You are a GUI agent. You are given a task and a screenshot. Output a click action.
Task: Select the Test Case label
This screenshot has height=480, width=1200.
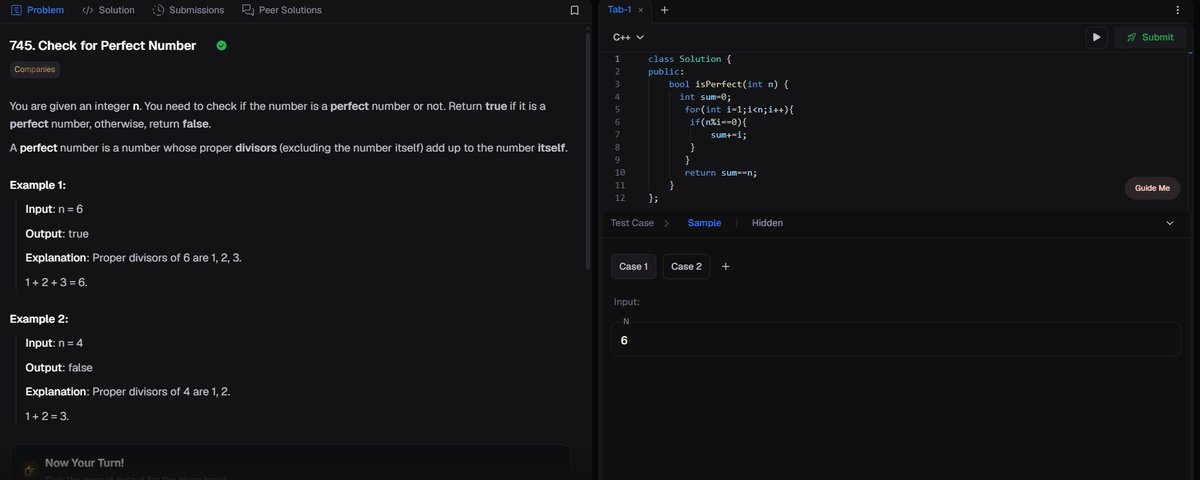click(632, 223)
